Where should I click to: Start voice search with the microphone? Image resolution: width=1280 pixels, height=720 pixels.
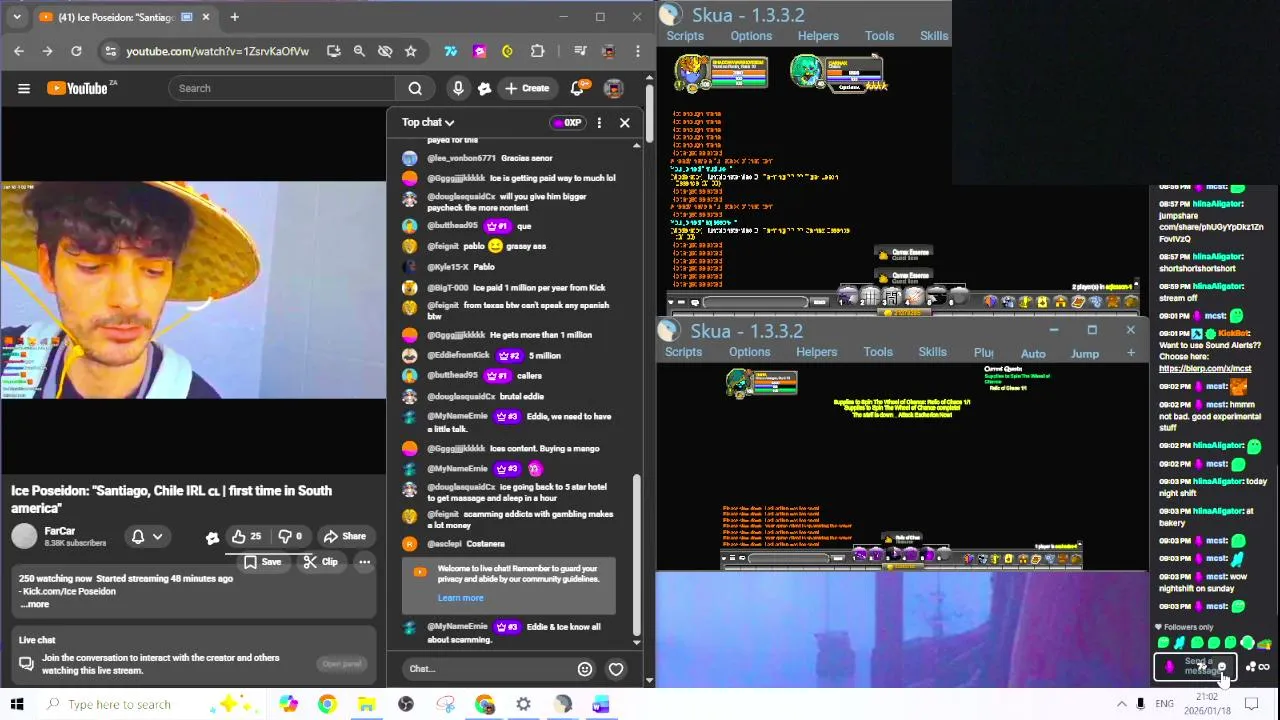tap(458, 88)
